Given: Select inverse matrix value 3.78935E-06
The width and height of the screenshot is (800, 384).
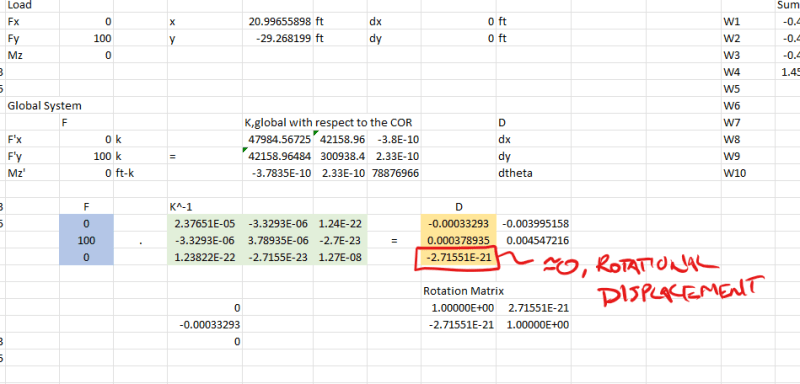Looking at the screenshot, I should (x=278, y=240).
